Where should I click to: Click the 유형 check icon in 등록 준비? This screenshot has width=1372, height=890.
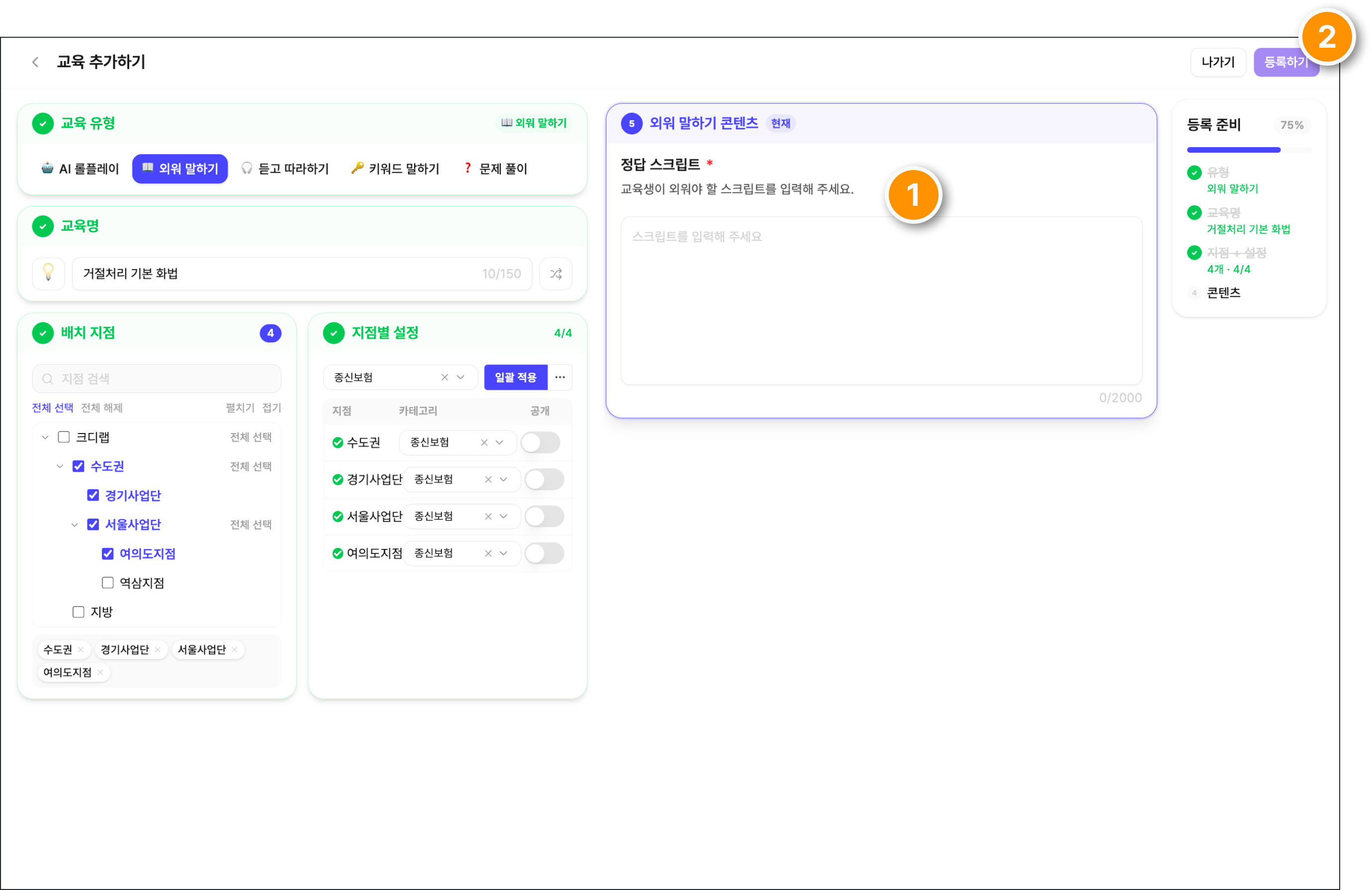[1195, 173]
